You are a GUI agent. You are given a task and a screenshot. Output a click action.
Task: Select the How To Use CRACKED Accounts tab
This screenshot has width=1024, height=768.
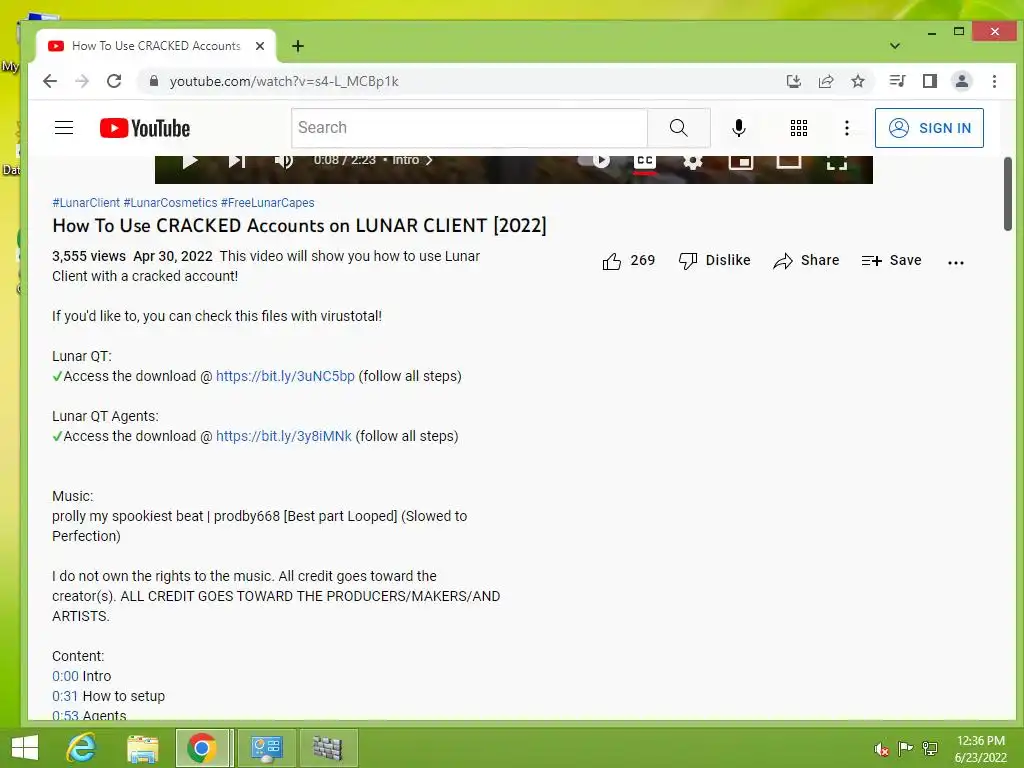[x=156, y=46]
